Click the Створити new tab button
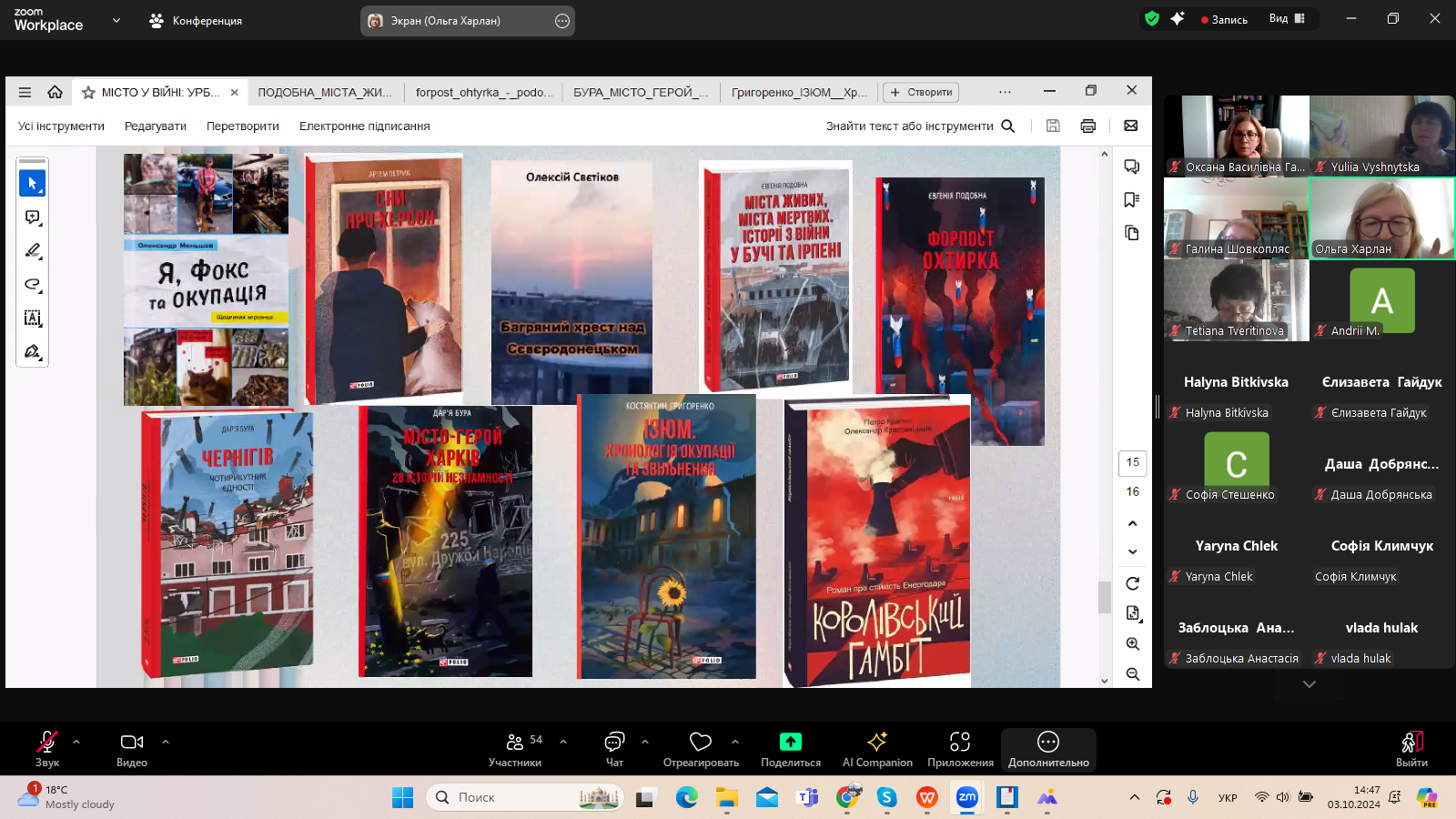The width and height of the screenshot is (1456, 819). tap(921, 92)
